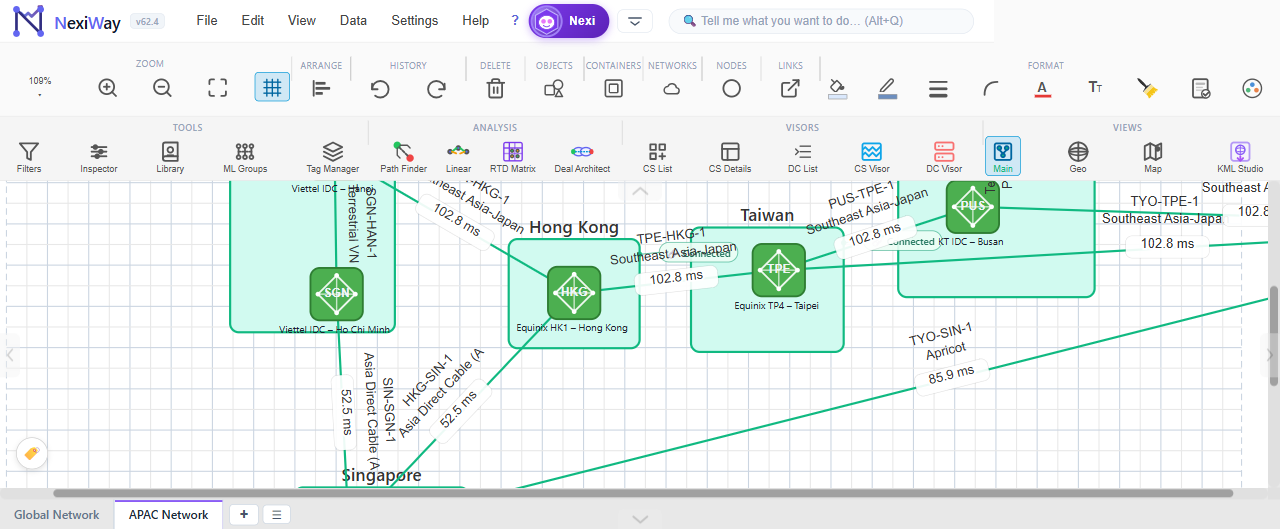Expand the dropdown beside Nexi button
This screenshot has width=1280, height=529.
tap(635, 21)
